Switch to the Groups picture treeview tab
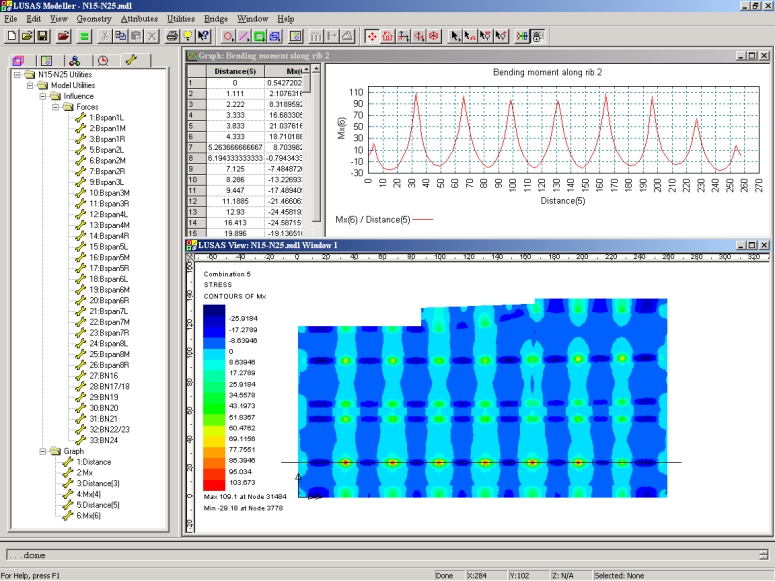Viewport: 775px width, 581px height. (x=46, y=61)
